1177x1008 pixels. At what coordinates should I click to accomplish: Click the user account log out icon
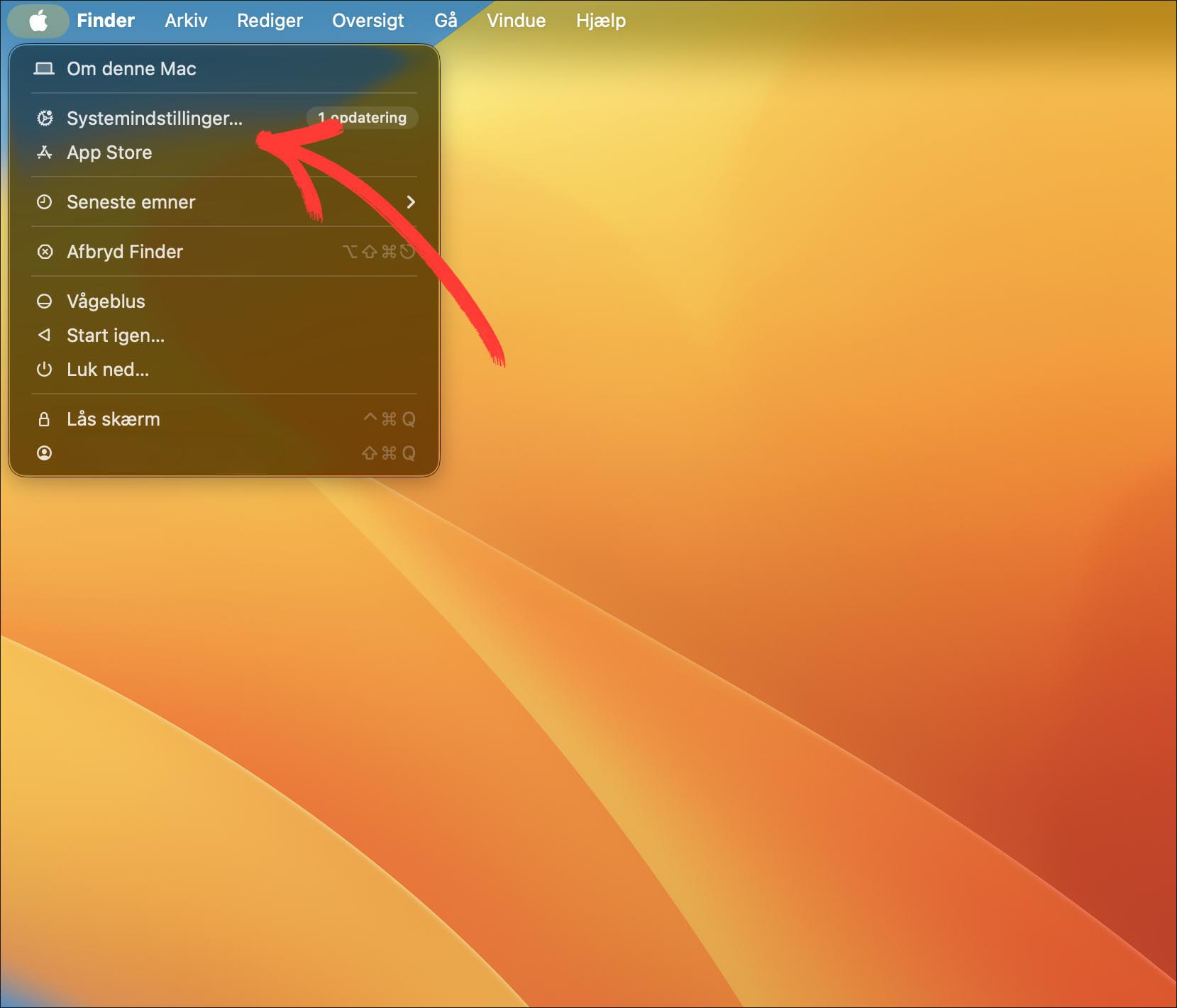click(44, 453)
